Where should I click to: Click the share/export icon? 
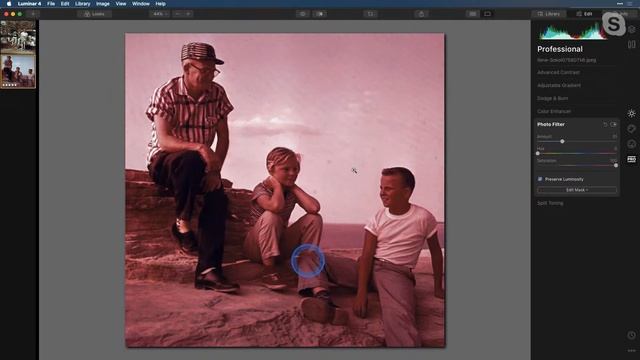(x=421, y=14)
